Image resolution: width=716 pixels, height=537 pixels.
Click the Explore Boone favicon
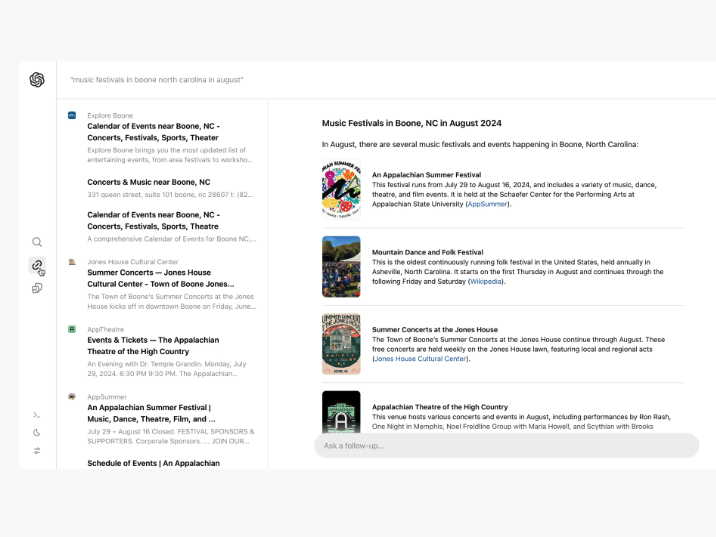(x=72, y=116)
